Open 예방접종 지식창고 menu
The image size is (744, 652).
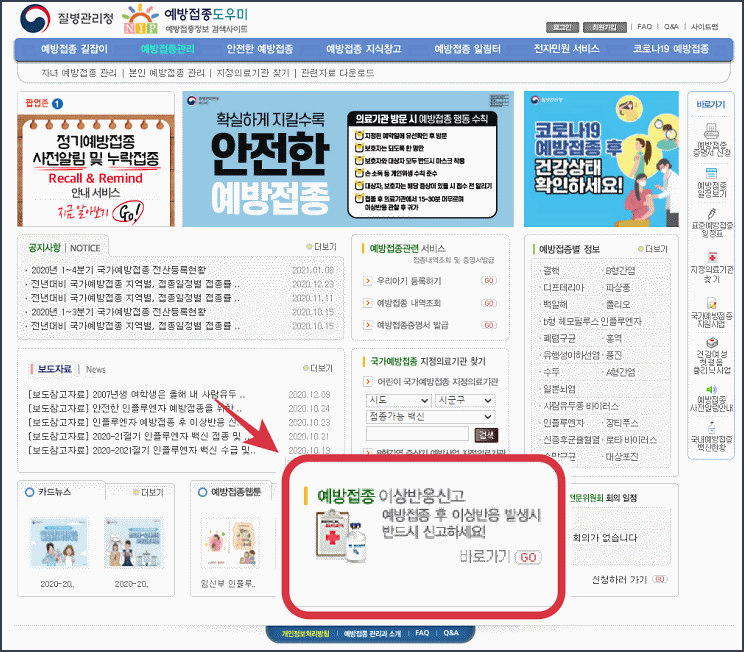coord(363,49)
